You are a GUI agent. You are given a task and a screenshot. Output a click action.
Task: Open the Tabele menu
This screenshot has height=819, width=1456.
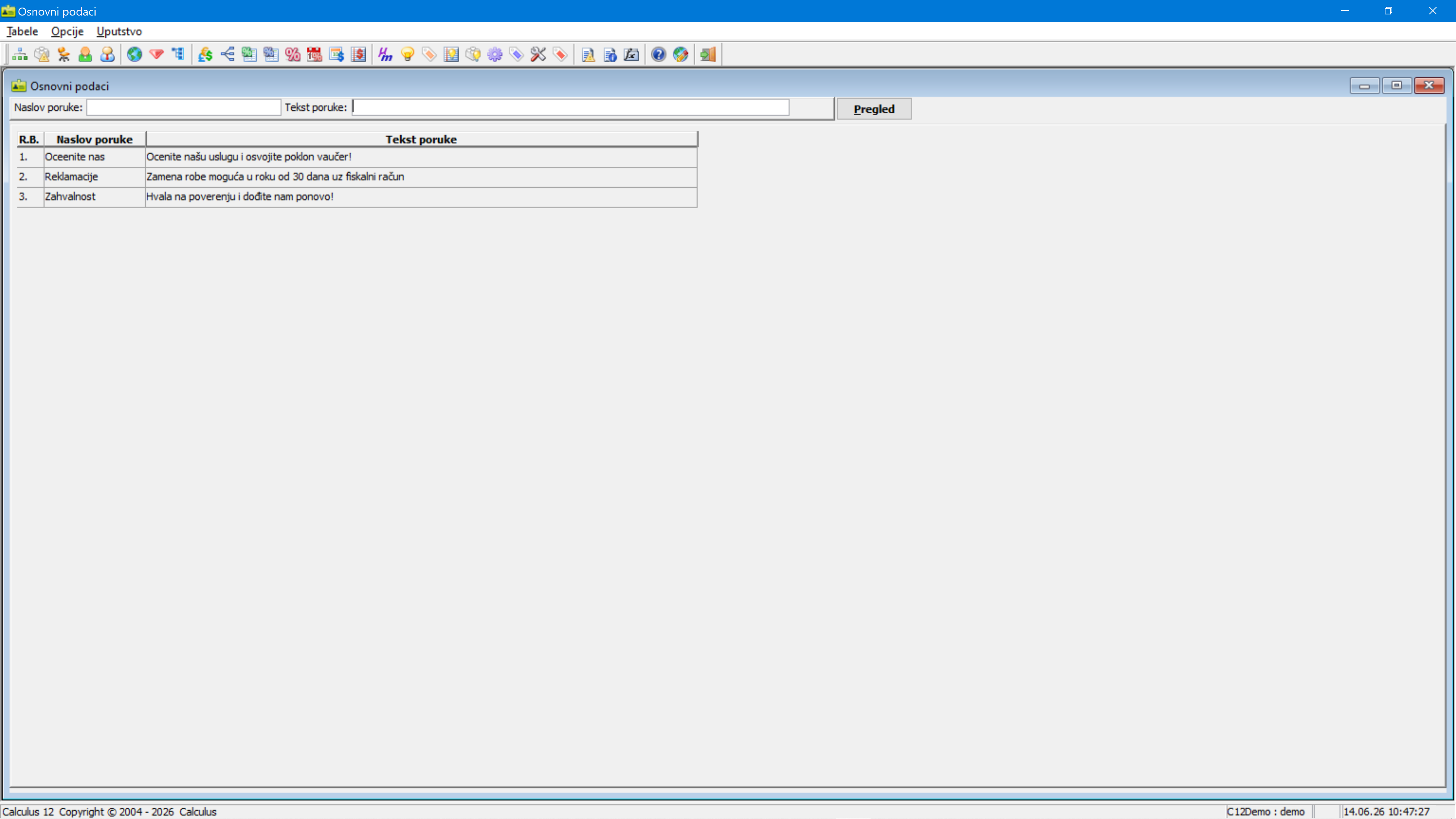pos(23,31)
